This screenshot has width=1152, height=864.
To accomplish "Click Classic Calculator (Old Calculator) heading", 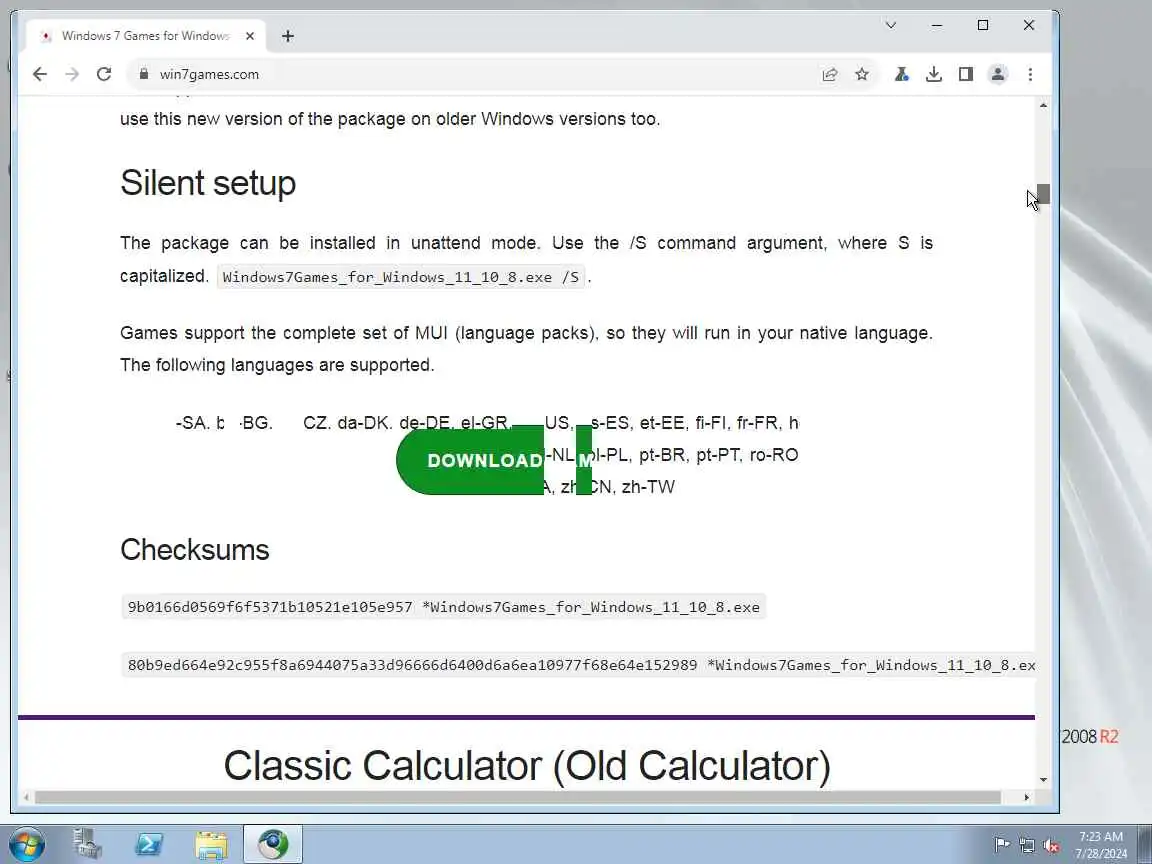I will pos(527,766).
